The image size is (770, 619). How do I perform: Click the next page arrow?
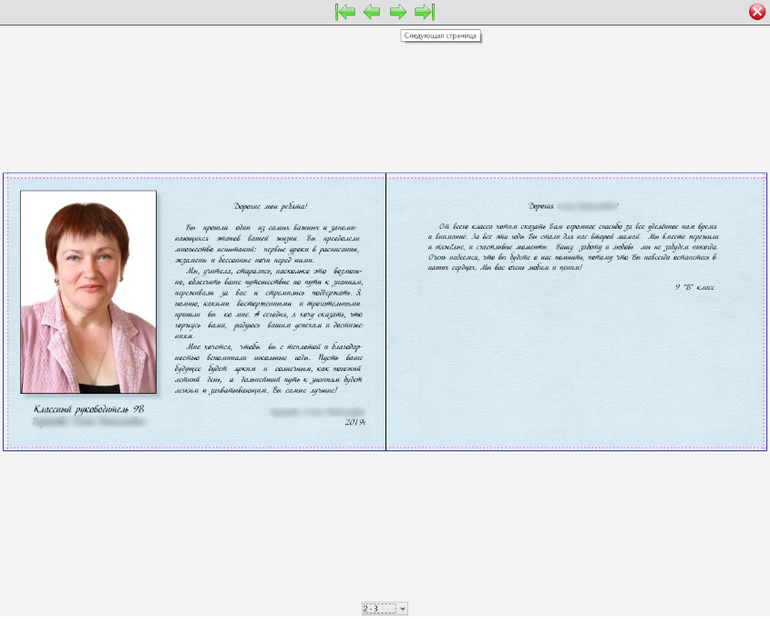tap(398, 12)
